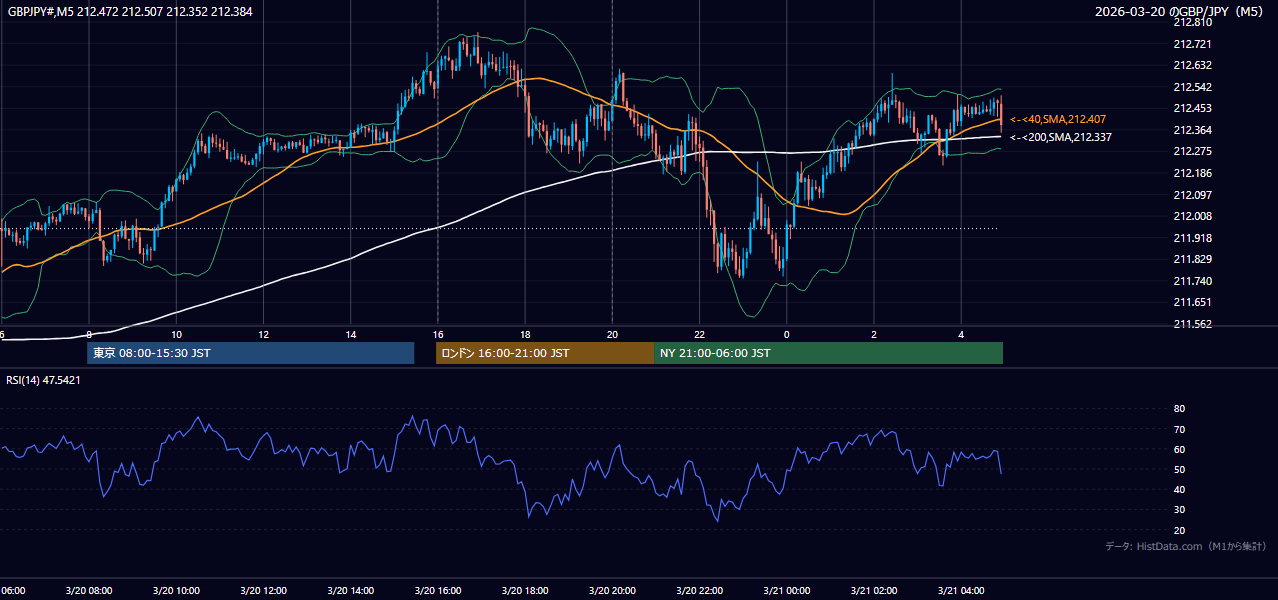The image size is (1278, 600).
Task: Click RSI scale value 80
Action: 1180,409
